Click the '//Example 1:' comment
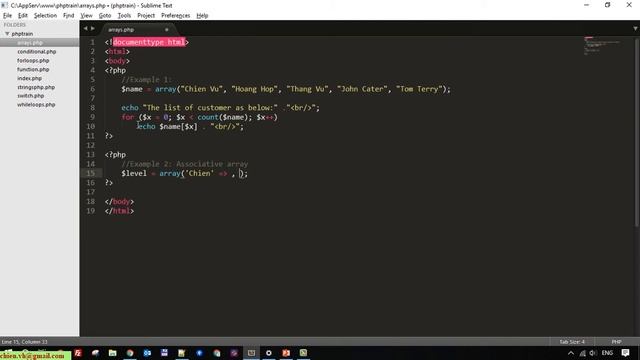The height and width of the screenshot is (360, 640). (x=146, y=80)
